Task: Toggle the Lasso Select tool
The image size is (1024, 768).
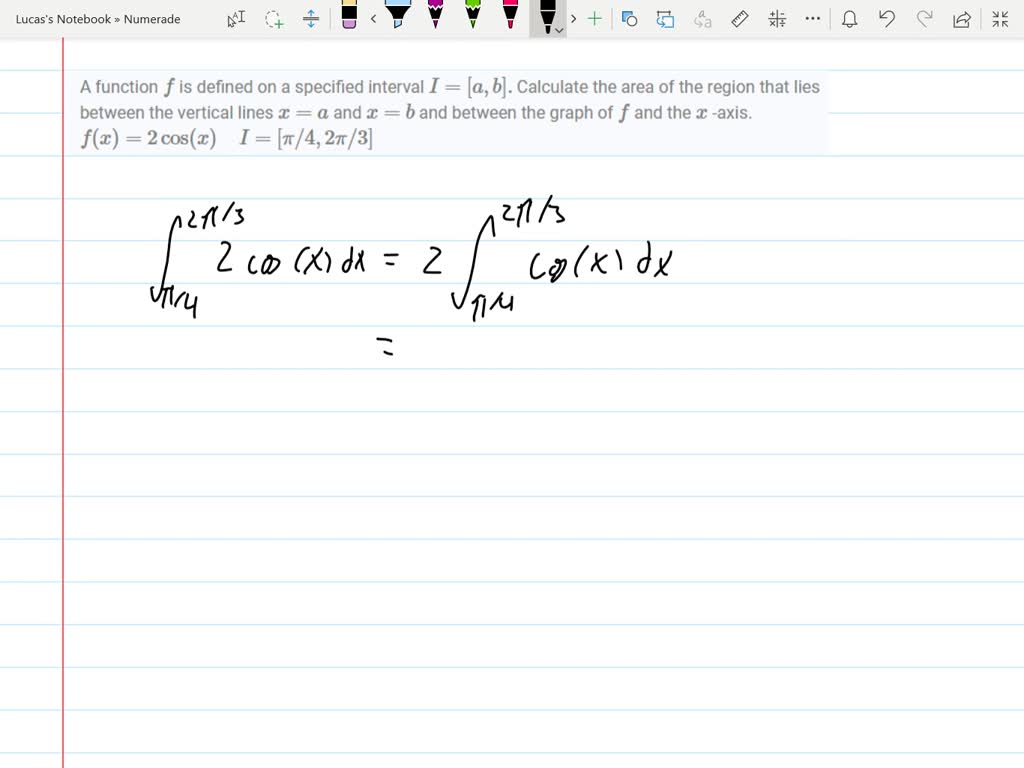Action: pos(273,18)
